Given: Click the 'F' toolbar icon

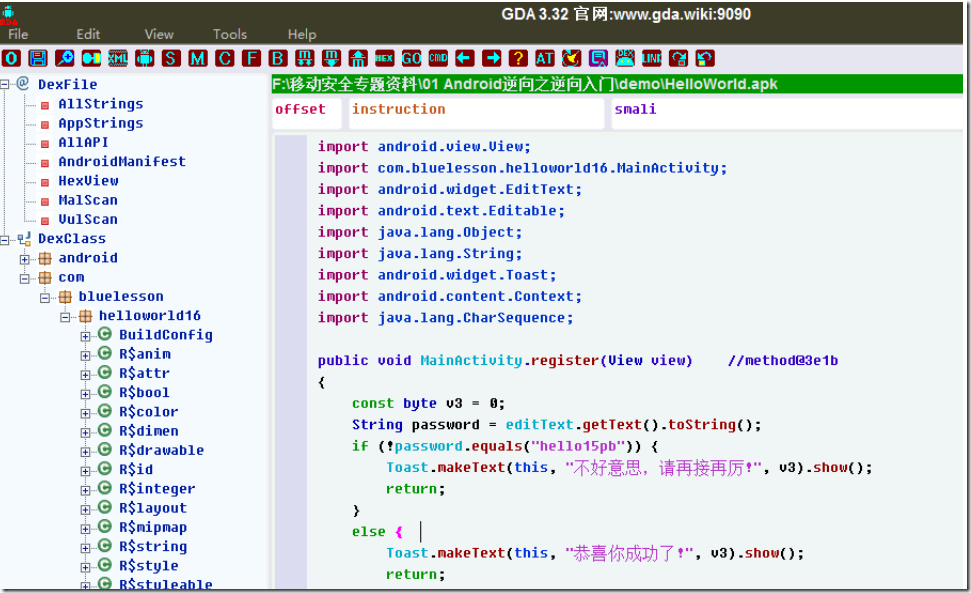Looking at the screenshot, I should click(x=251, y=58).
